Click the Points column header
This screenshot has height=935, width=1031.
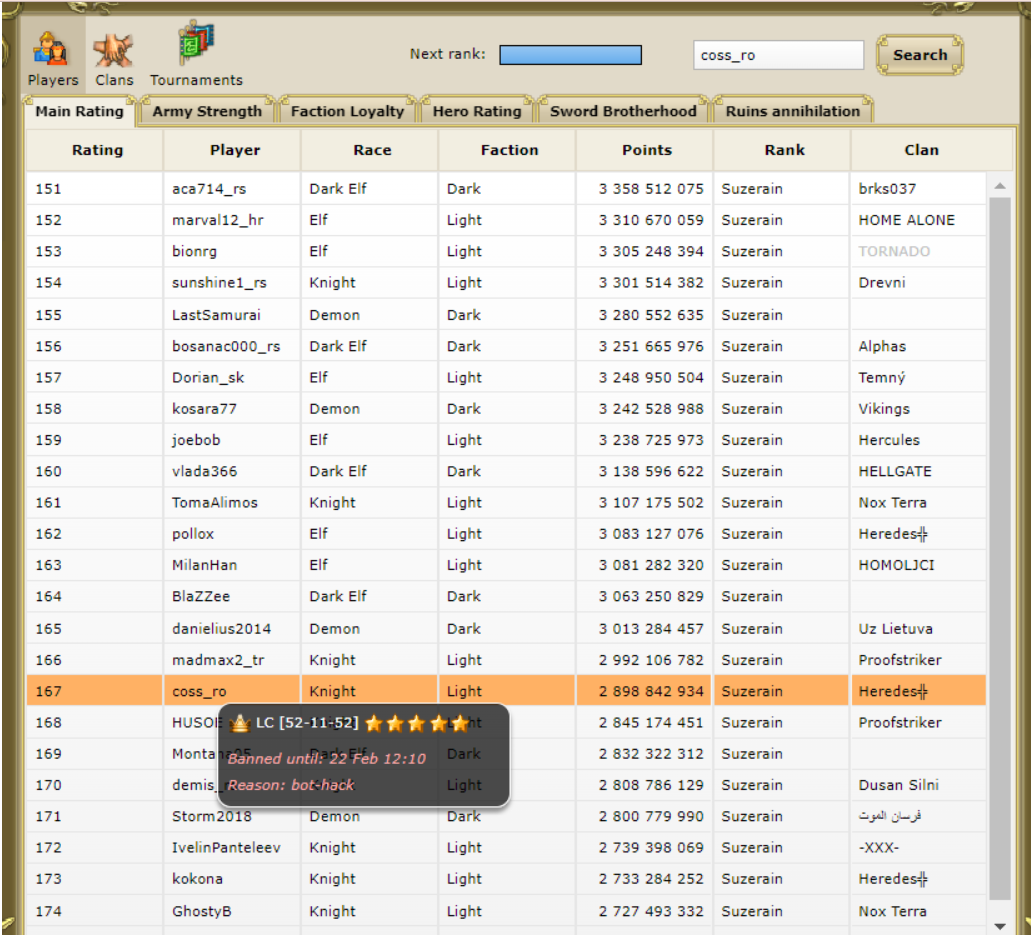[x=647, y=150]
